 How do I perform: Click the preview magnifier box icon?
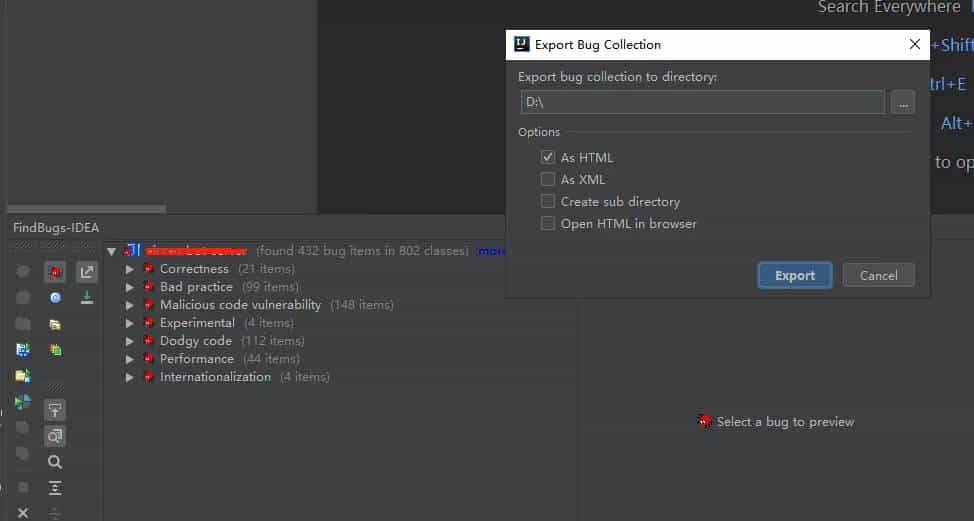pyautogui.click(x=55, y=436)
